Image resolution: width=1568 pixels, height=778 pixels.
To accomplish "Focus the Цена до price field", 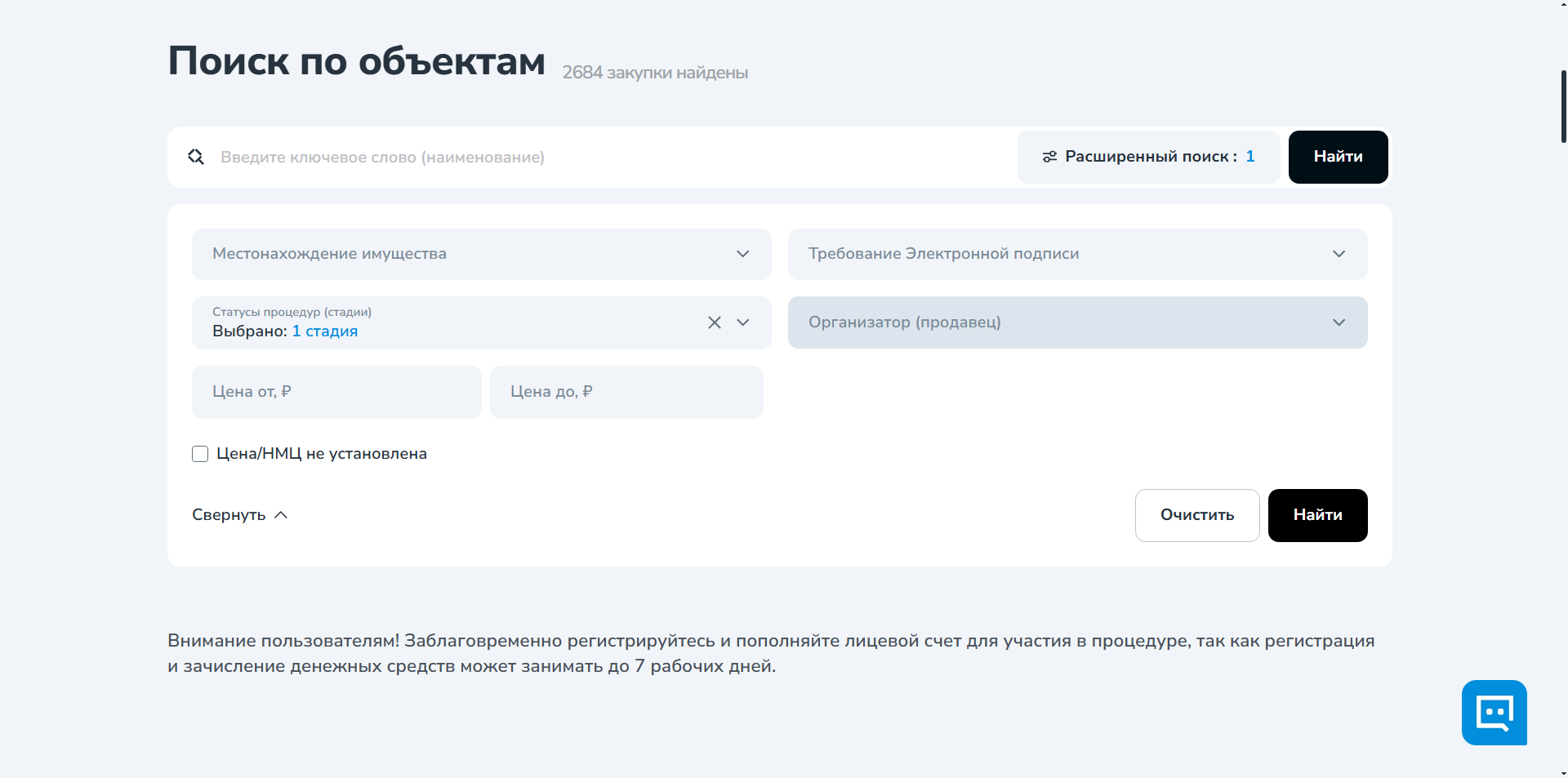I will click(x=626, y=392).
